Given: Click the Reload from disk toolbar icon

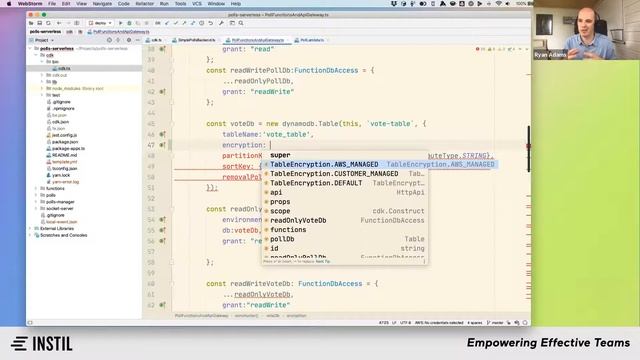Looking at the screenshot, I should pyautogui.click(x=48, y=23).
